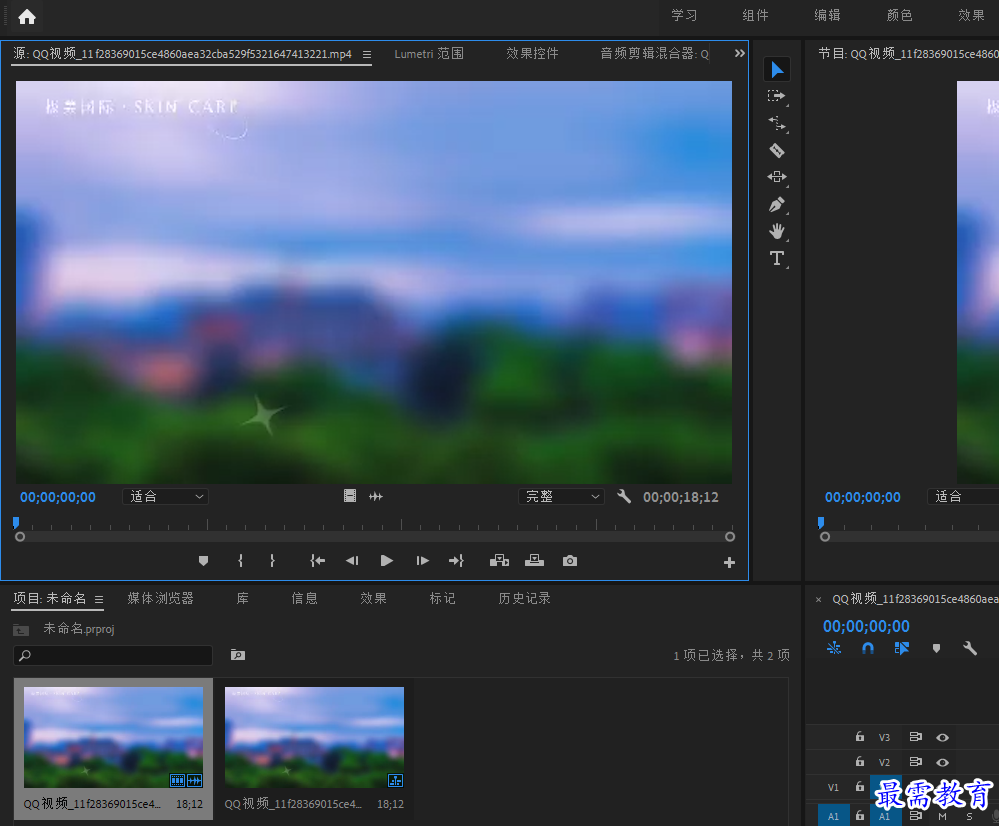The height and width of the screenshot is (826, 999).
Task: Open 音频剪辑混合器 tab
Action: click(x=654, y=54)
